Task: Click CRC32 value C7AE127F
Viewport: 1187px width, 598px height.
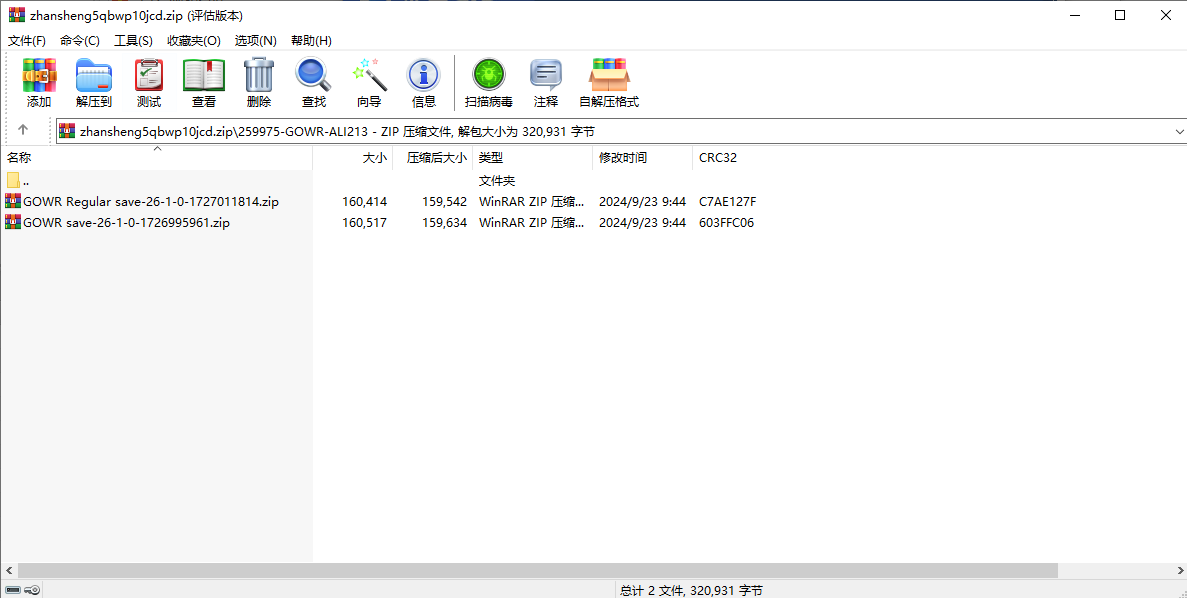Action: tap(727, 201)
